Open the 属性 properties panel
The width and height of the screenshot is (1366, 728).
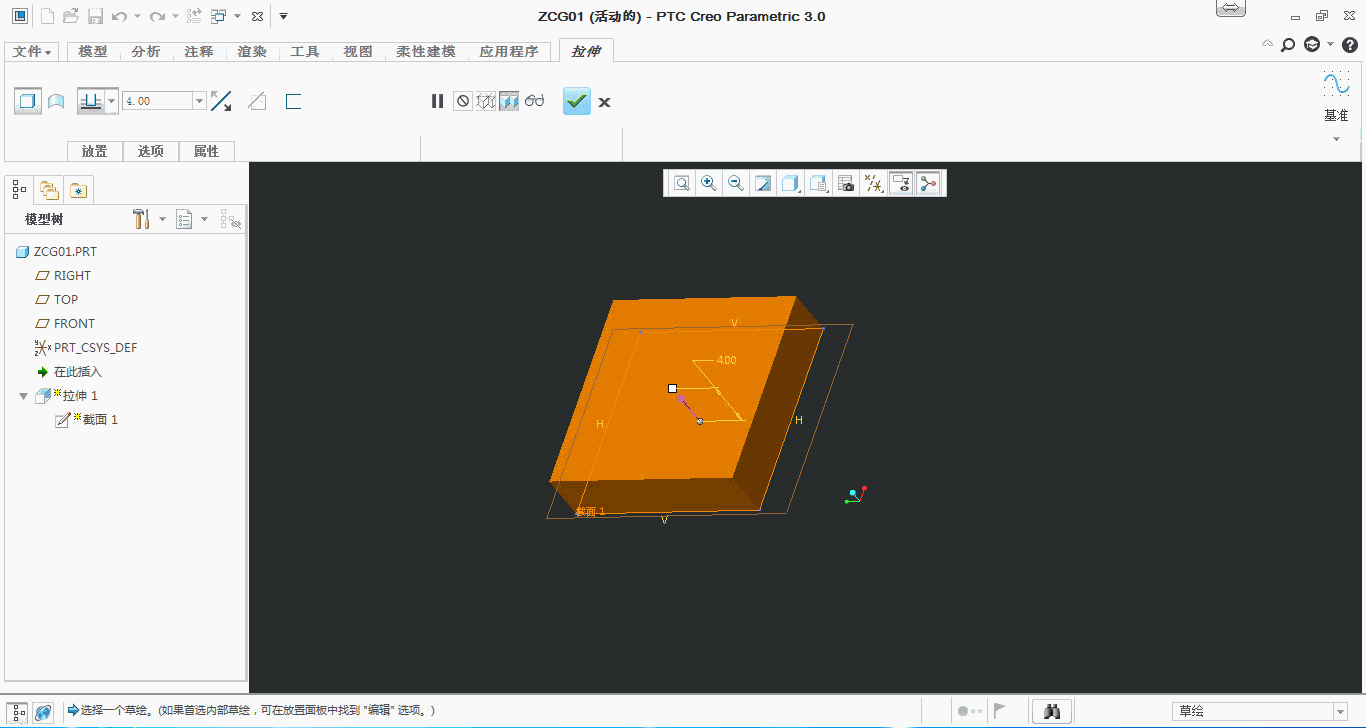(206, 151)
